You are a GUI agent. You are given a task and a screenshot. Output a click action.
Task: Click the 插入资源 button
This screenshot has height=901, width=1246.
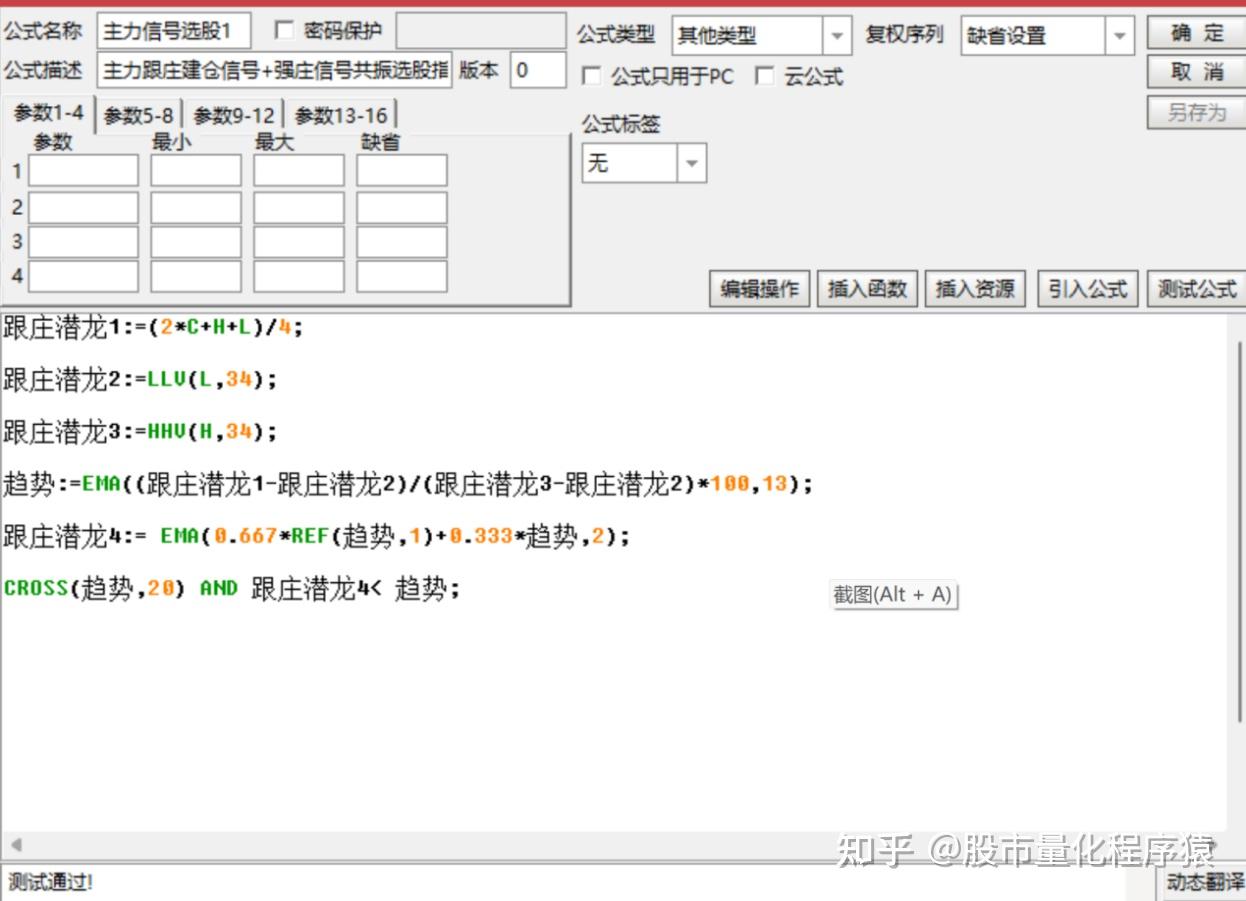point(975,289)
